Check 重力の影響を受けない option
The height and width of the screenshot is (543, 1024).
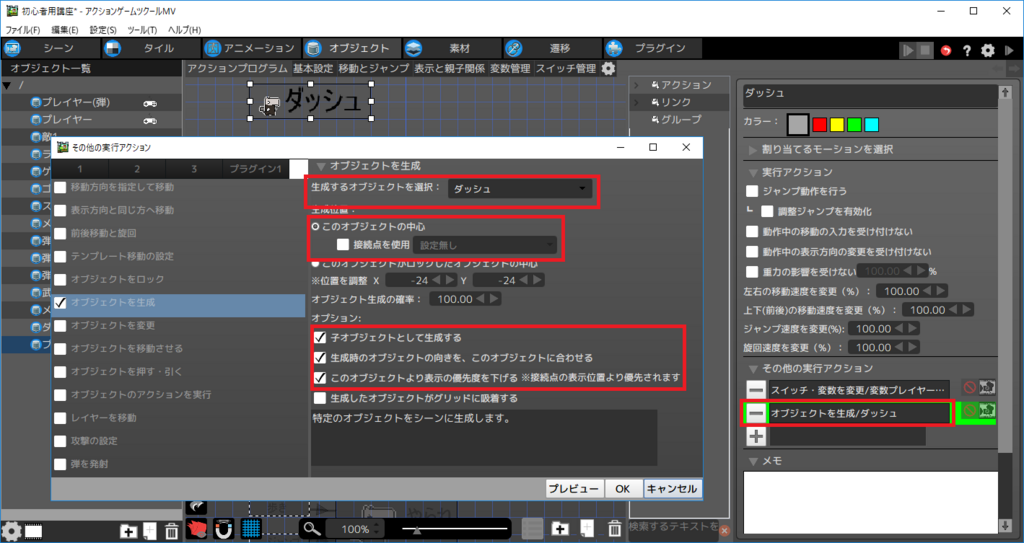click(x=752, y=271)
